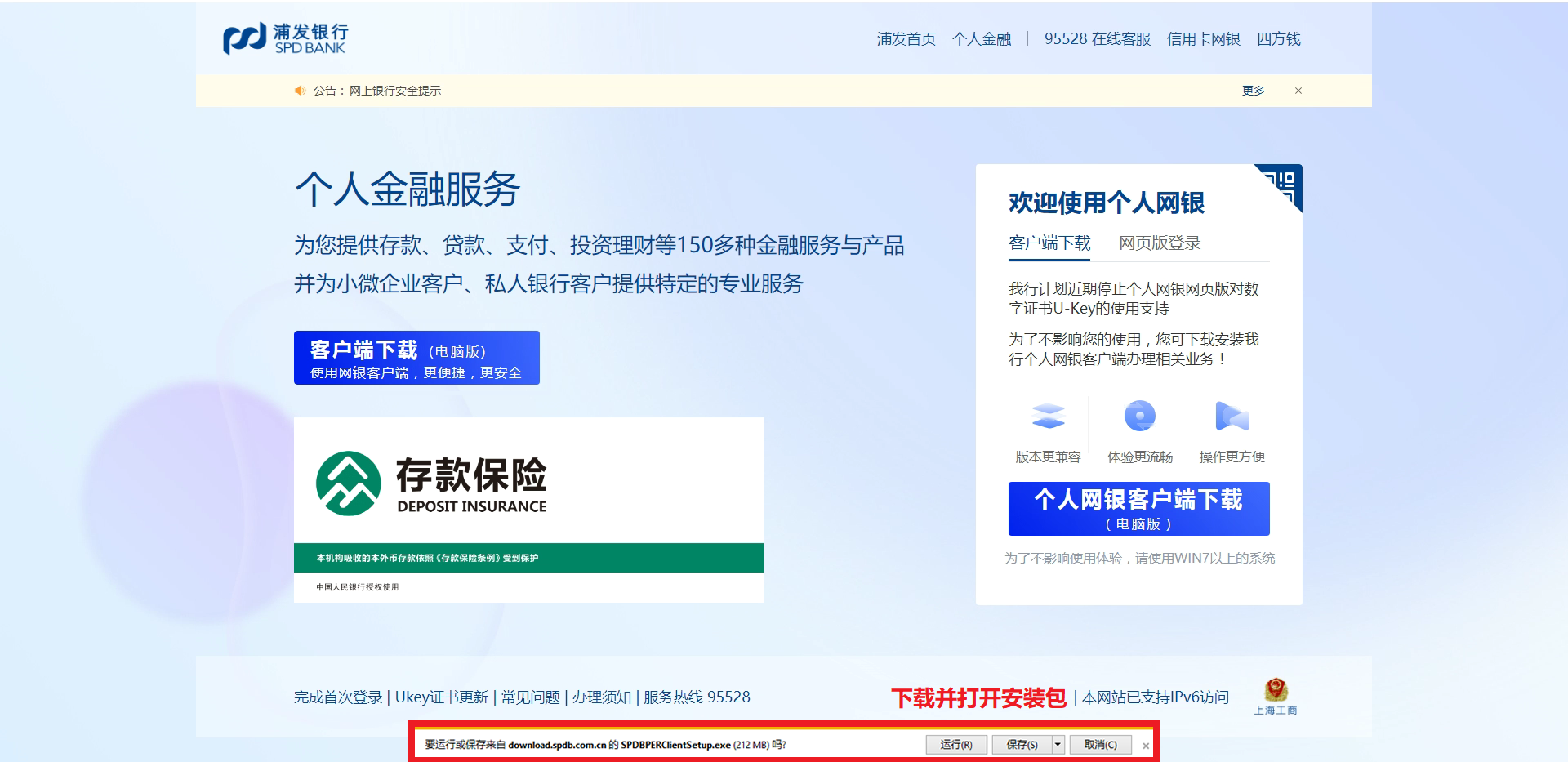This screenshot has height=762, width=1568.
Task: Click the announcement speaker icon
Action: tap(300, 91)
